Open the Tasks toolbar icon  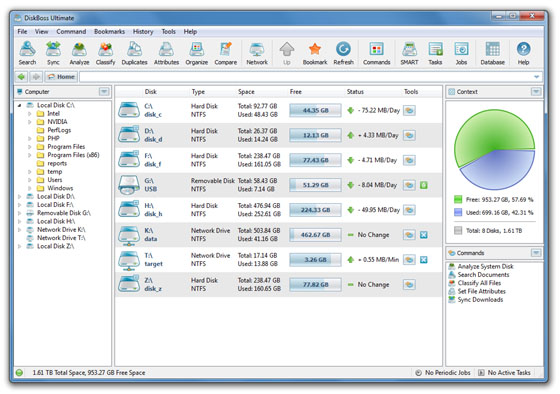[435, 53]
